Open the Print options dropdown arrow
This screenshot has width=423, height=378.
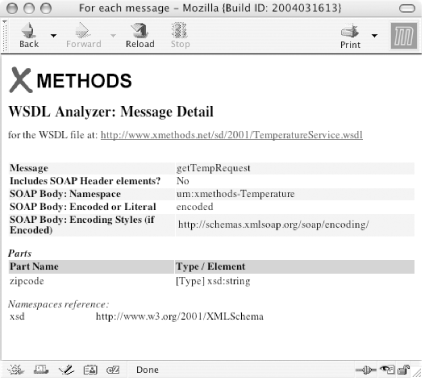375,35
